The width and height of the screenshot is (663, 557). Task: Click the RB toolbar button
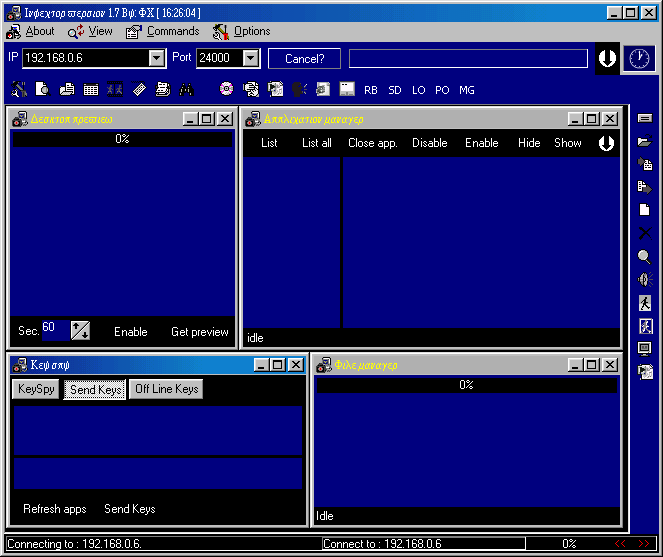point(371,90)
